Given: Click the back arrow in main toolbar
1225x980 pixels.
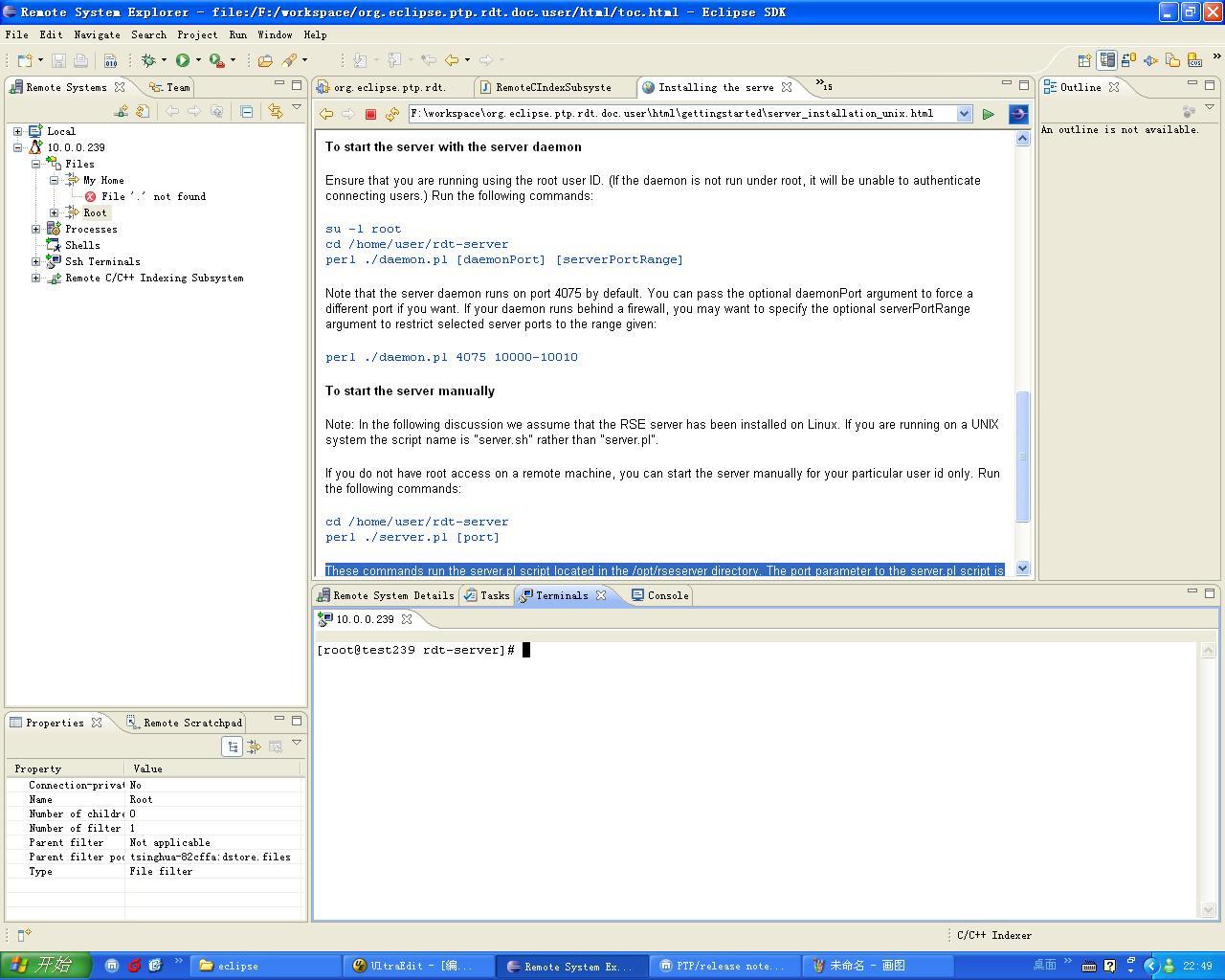Looking at the screenshot, I should point(452,60).
